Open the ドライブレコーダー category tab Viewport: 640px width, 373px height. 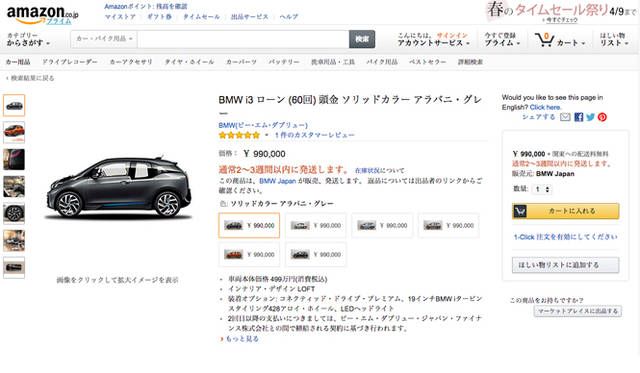pos(70,62)
